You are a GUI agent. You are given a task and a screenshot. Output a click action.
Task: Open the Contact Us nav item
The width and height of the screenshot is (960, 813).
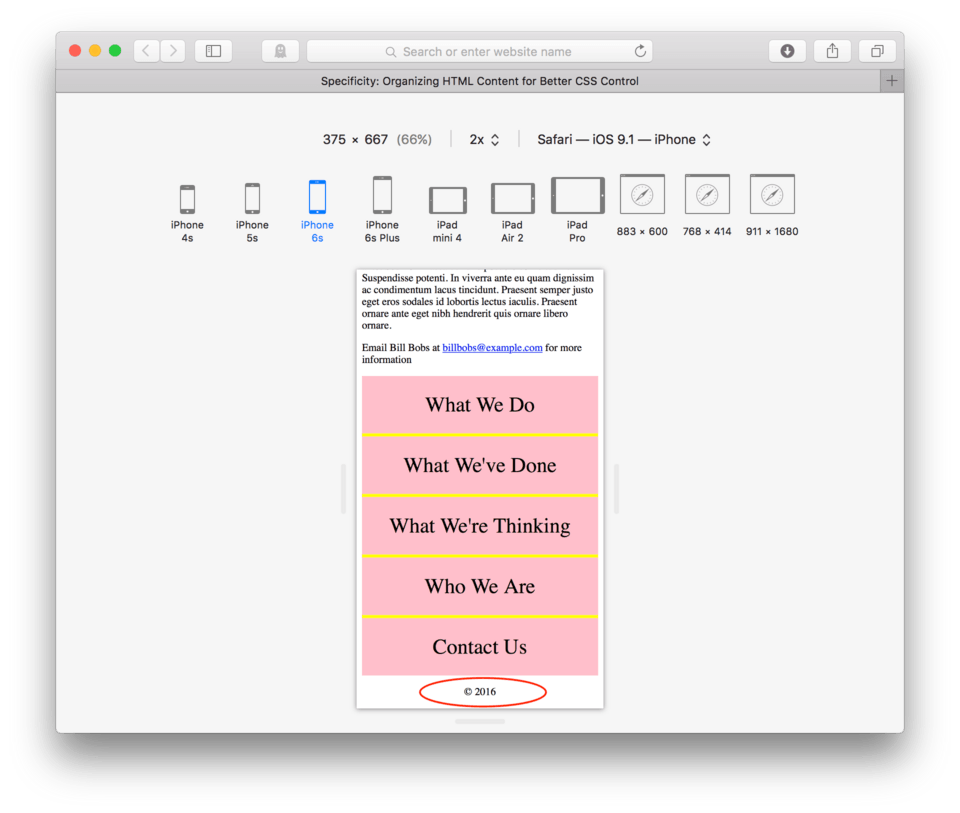click(x=480, y=647)
